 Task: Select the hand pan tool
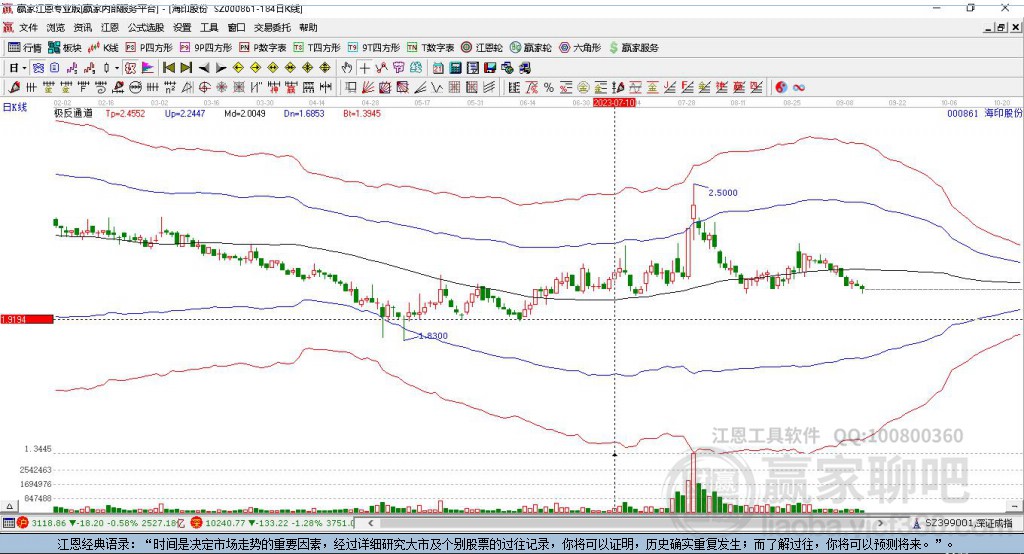347,68
